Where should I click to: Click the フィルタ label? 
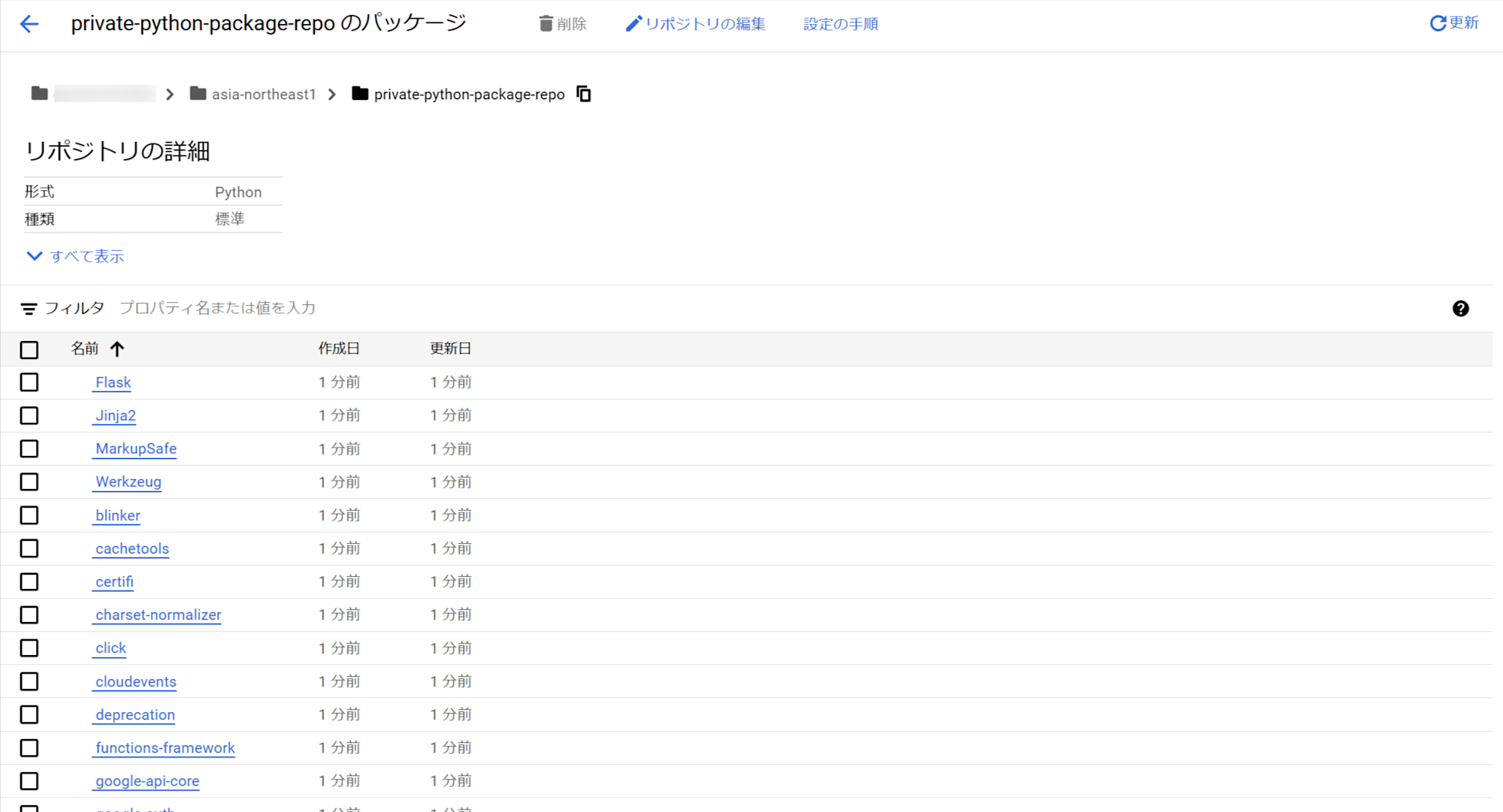click(x=74, y=308)
